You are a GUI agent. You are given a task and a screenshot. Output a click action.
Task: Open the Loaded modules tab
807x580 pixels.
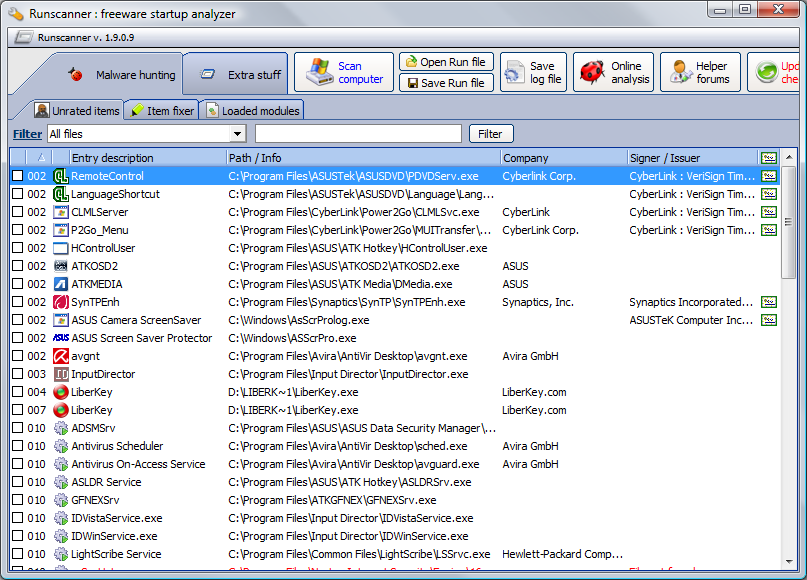tap(253, 111)
